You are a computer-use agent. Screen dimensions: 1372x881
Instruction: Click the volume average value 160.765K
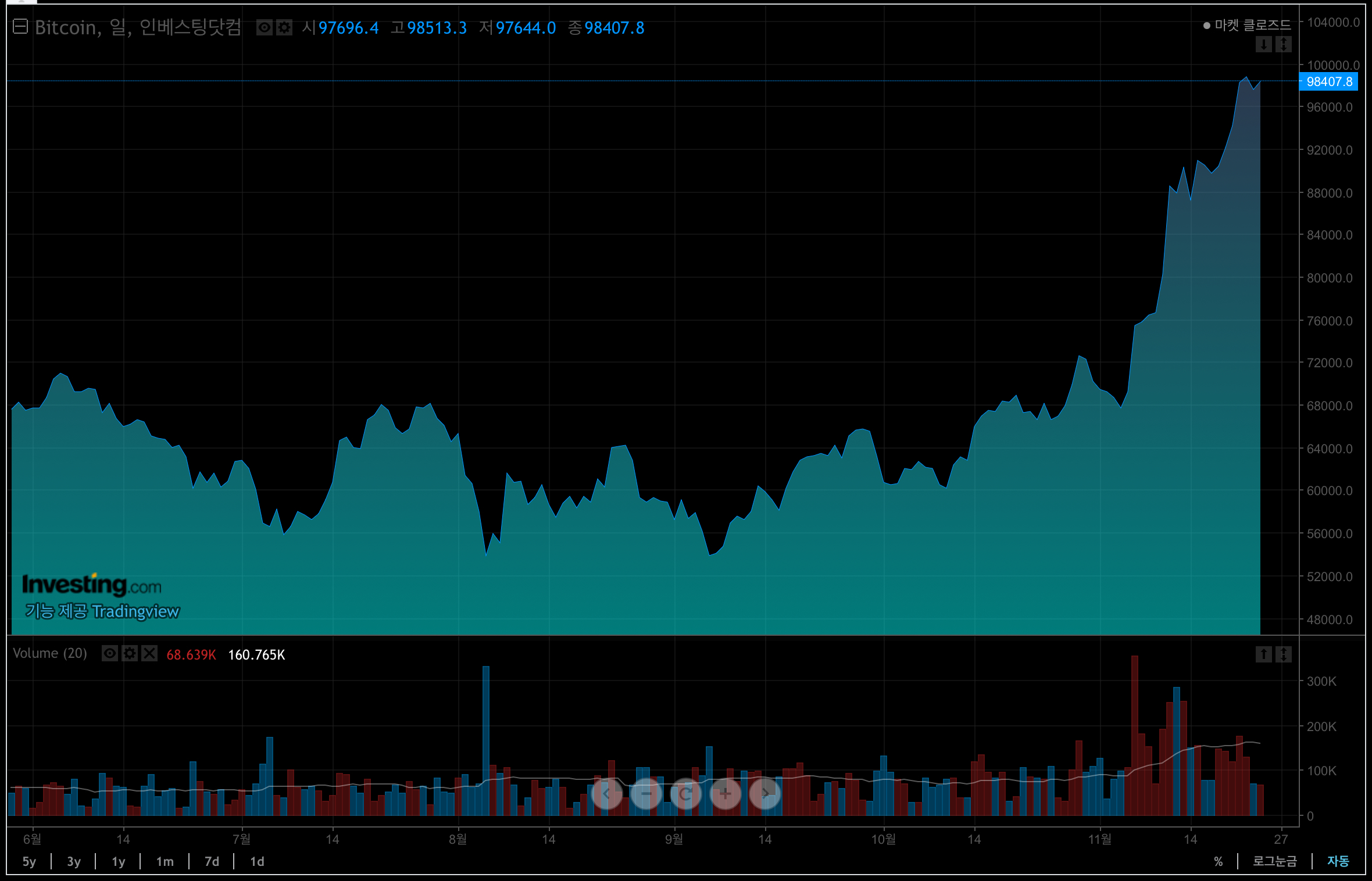256,655
